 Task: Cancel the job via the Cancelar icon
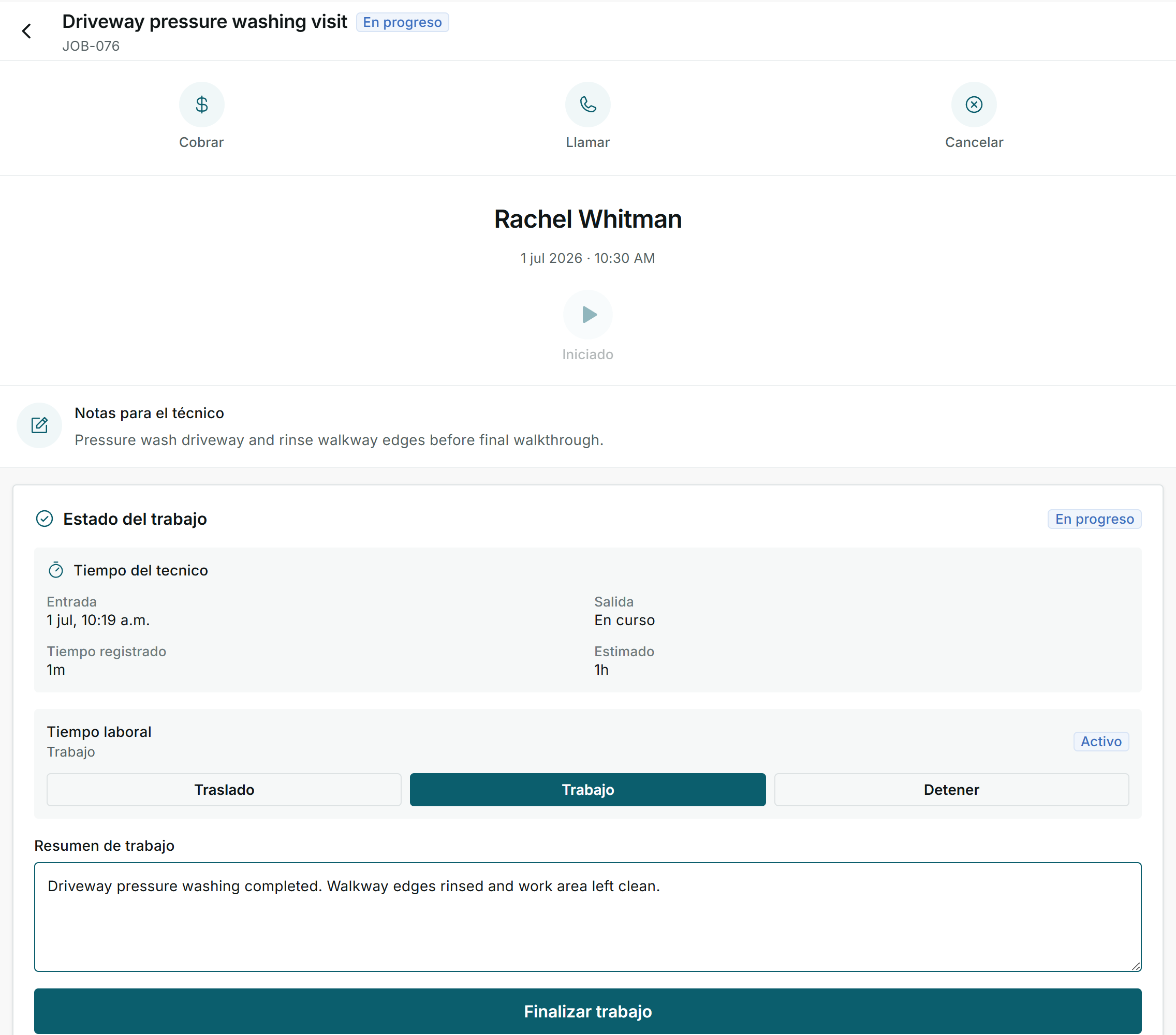(x=974, y=104)
